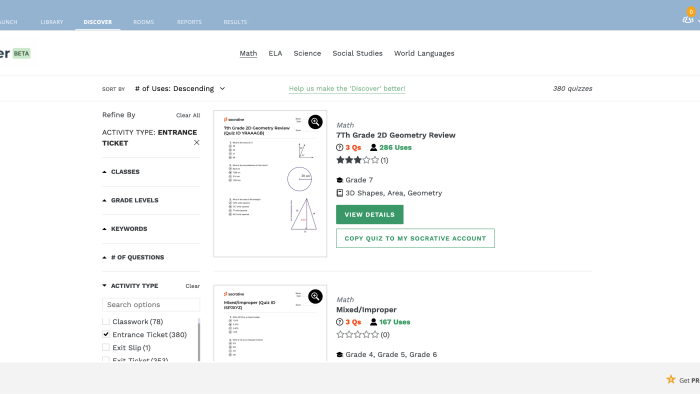Click the BETA badge
This screenshot has width=700, height=394.
pos(21,54)
